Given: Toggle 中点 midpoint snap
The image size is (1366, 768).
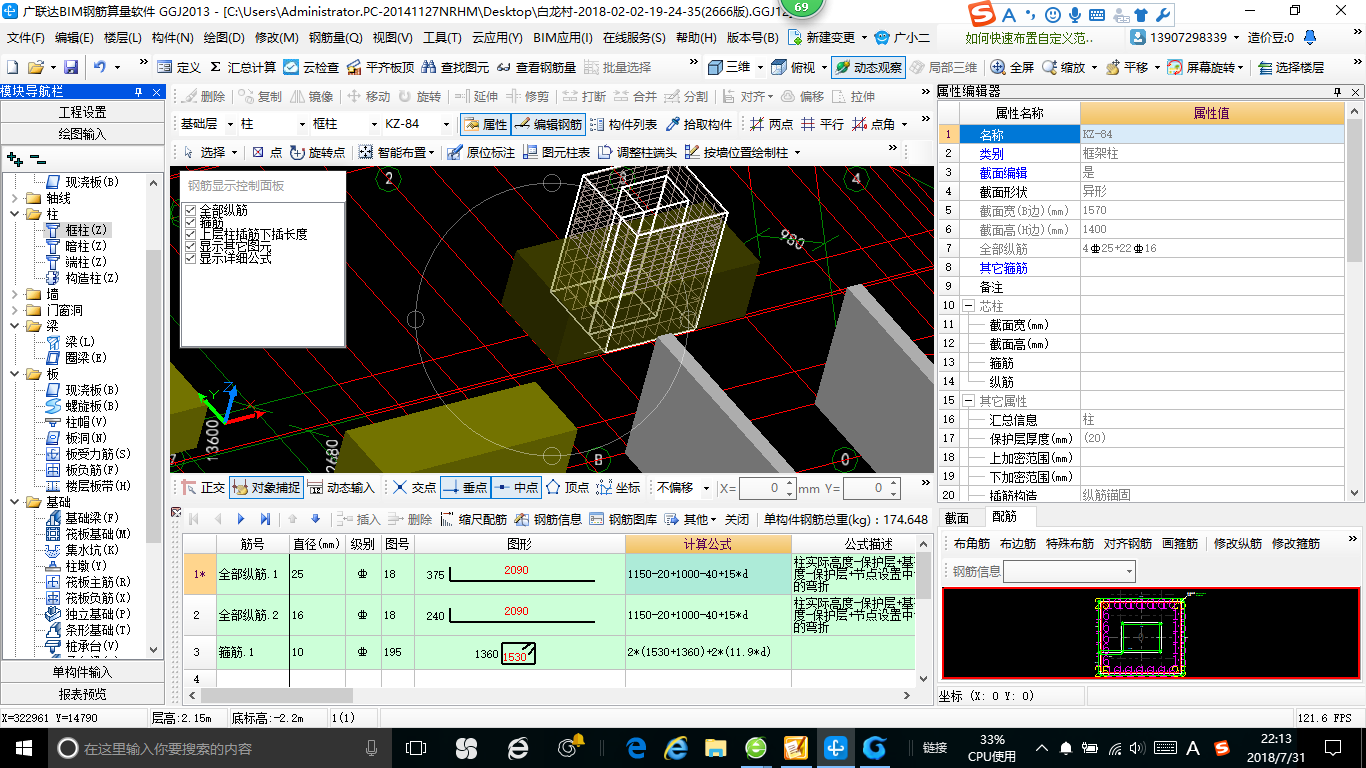Looking at the screenshot, I should [x=515, y=487].
